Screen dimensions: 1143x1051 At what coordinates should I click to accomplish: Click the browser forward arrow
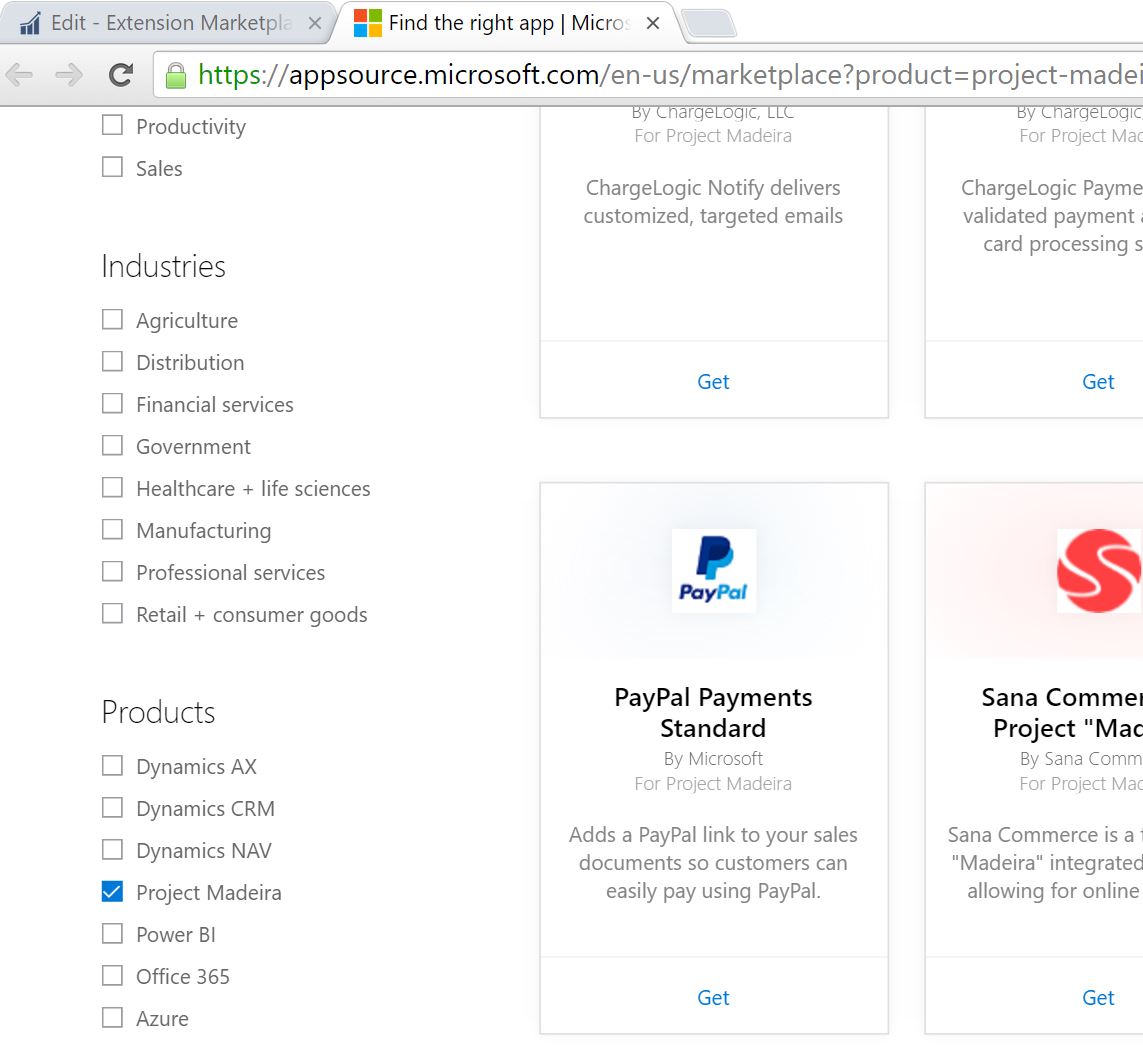[x=69, y=74]
